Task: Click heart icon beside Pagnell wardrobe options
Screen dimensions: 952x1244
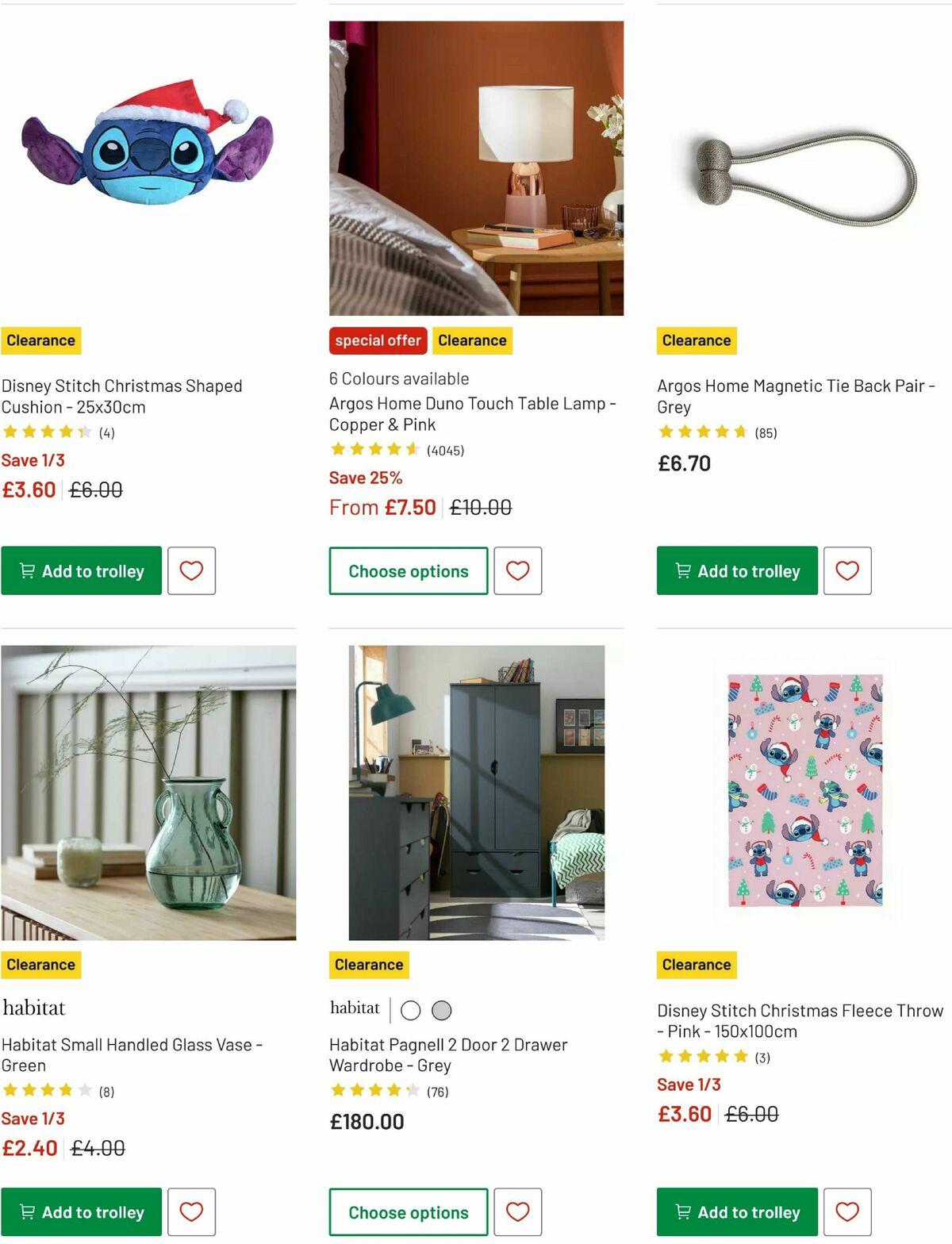Action: (518, 1211)
